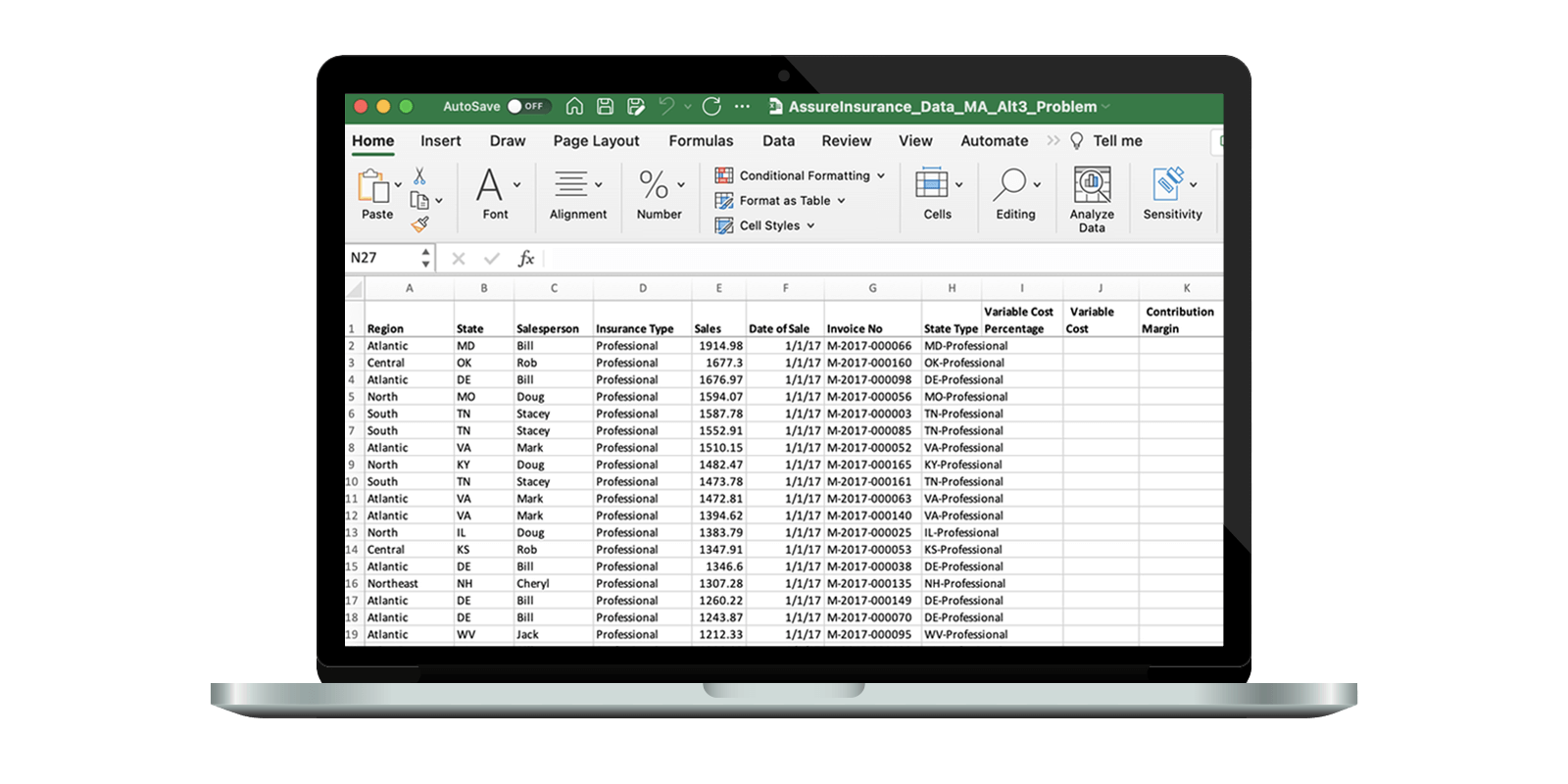The height and width of the screenshot is (784, 1568).
Task: Click the Cut scissors icon
Action: tap(419, 176)
